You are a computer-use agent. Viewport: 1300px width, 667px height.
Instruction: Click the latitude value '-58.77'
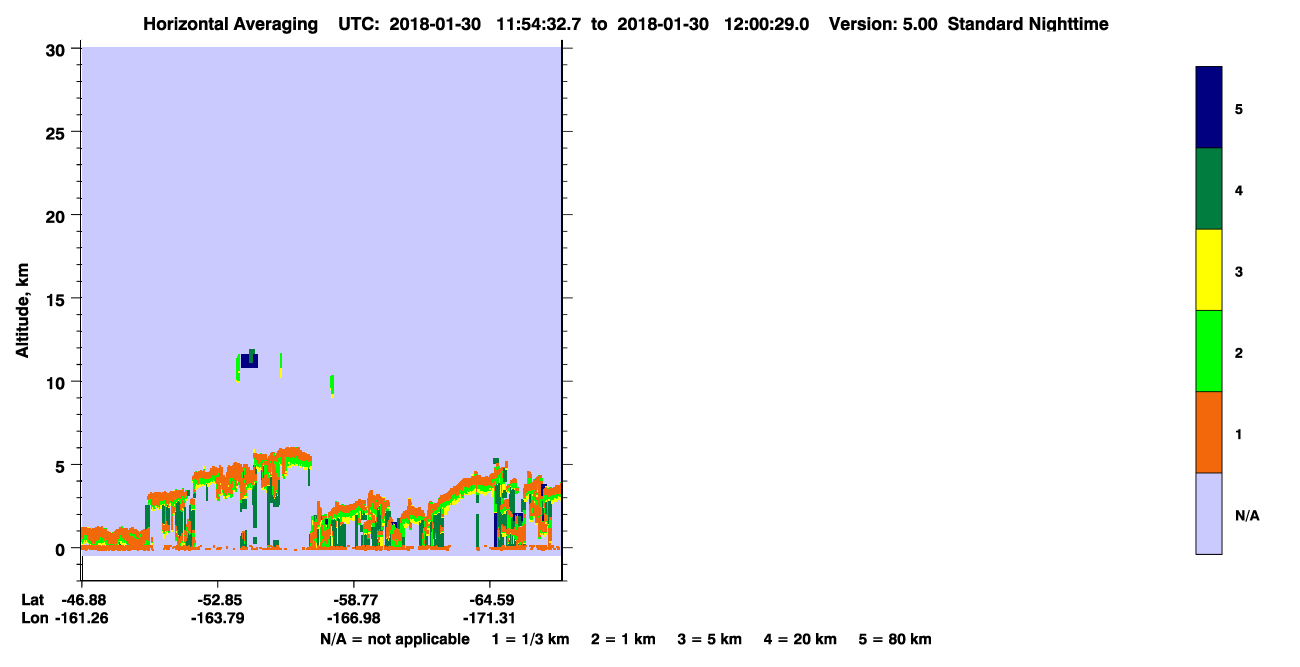tap(354, 600)
